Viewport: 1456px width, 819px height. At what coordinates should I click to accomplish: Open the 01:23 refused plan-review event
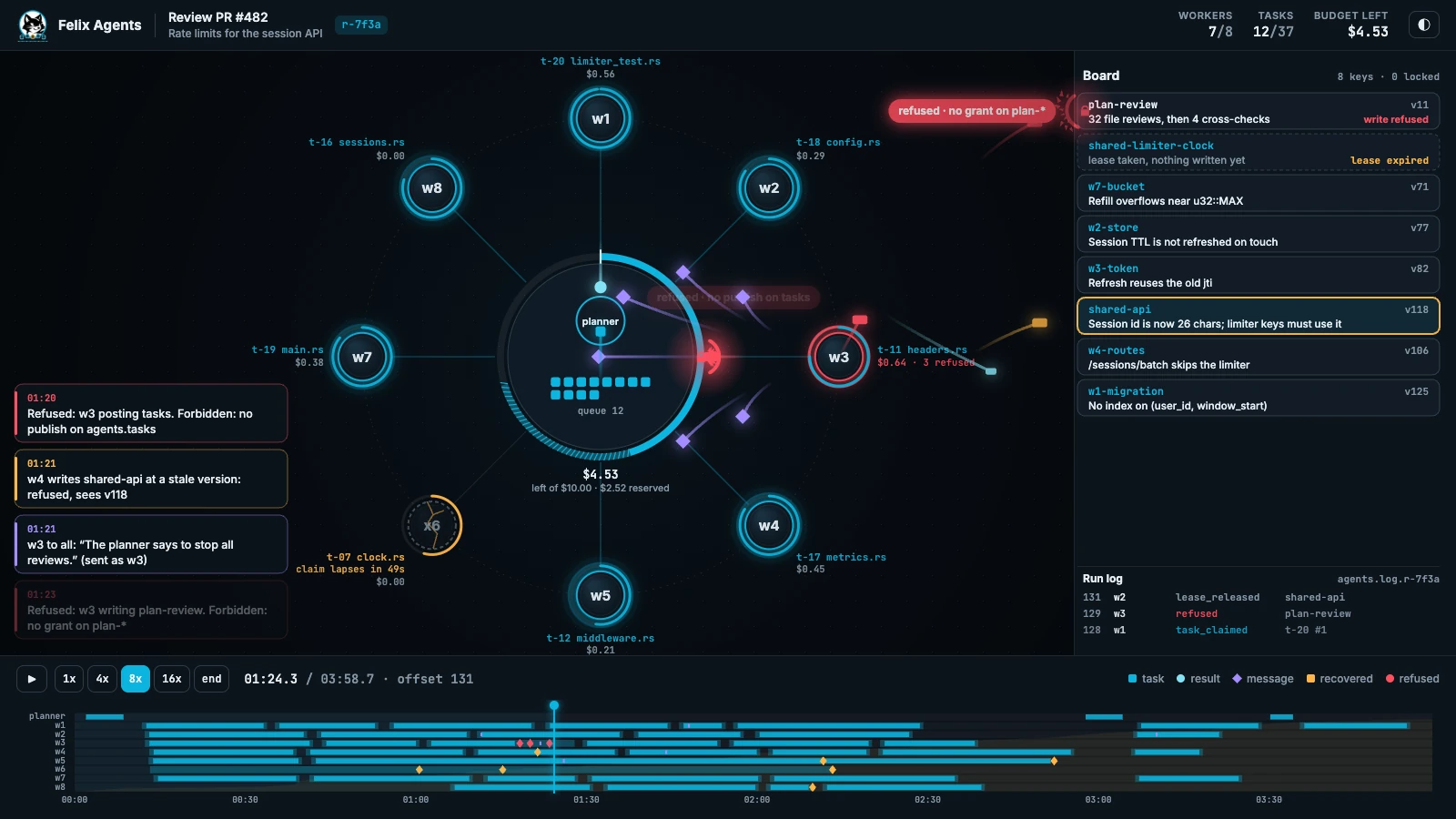(x=151, y=610)
